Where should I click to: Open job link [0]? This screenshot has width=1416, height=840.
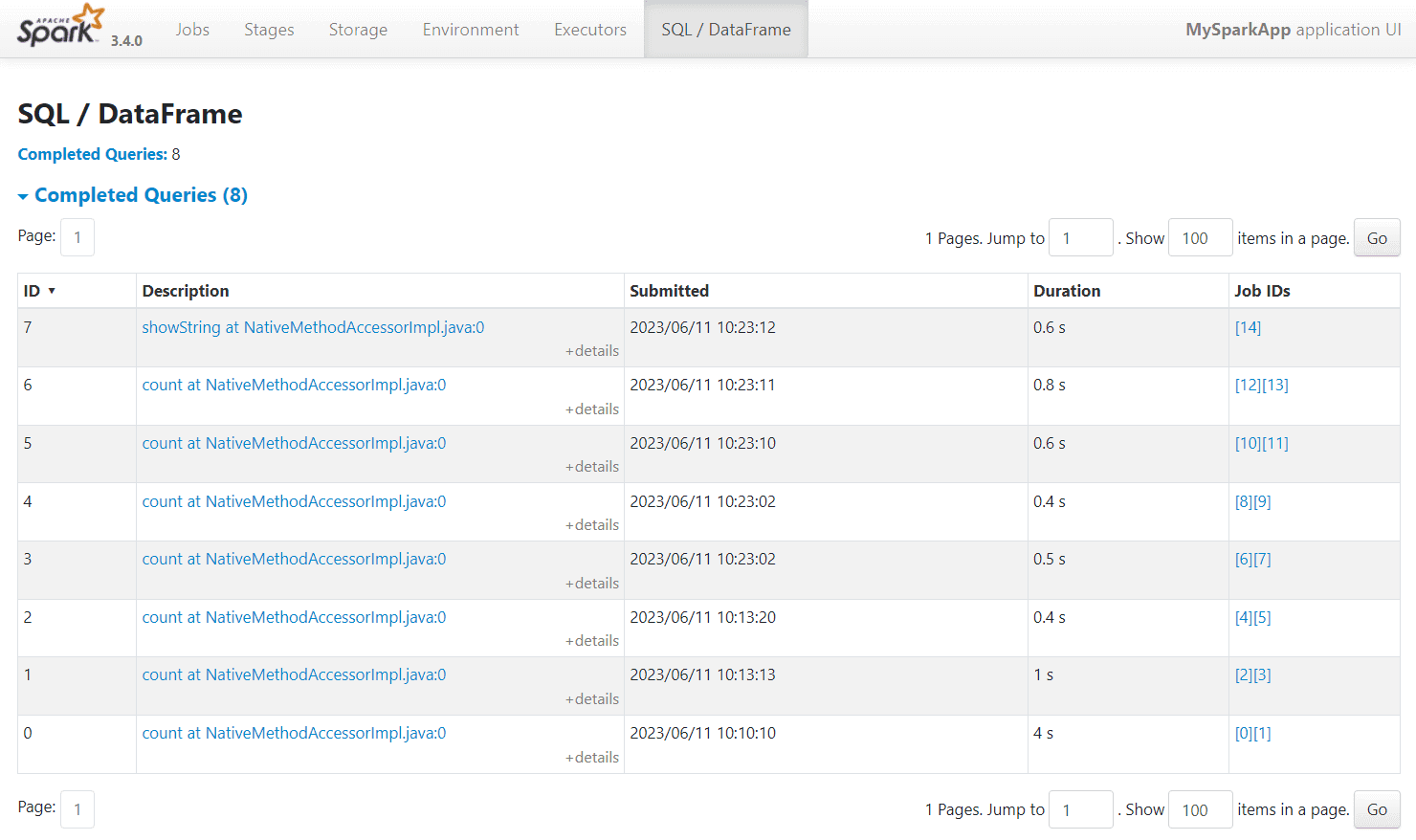pos(1244,733)
